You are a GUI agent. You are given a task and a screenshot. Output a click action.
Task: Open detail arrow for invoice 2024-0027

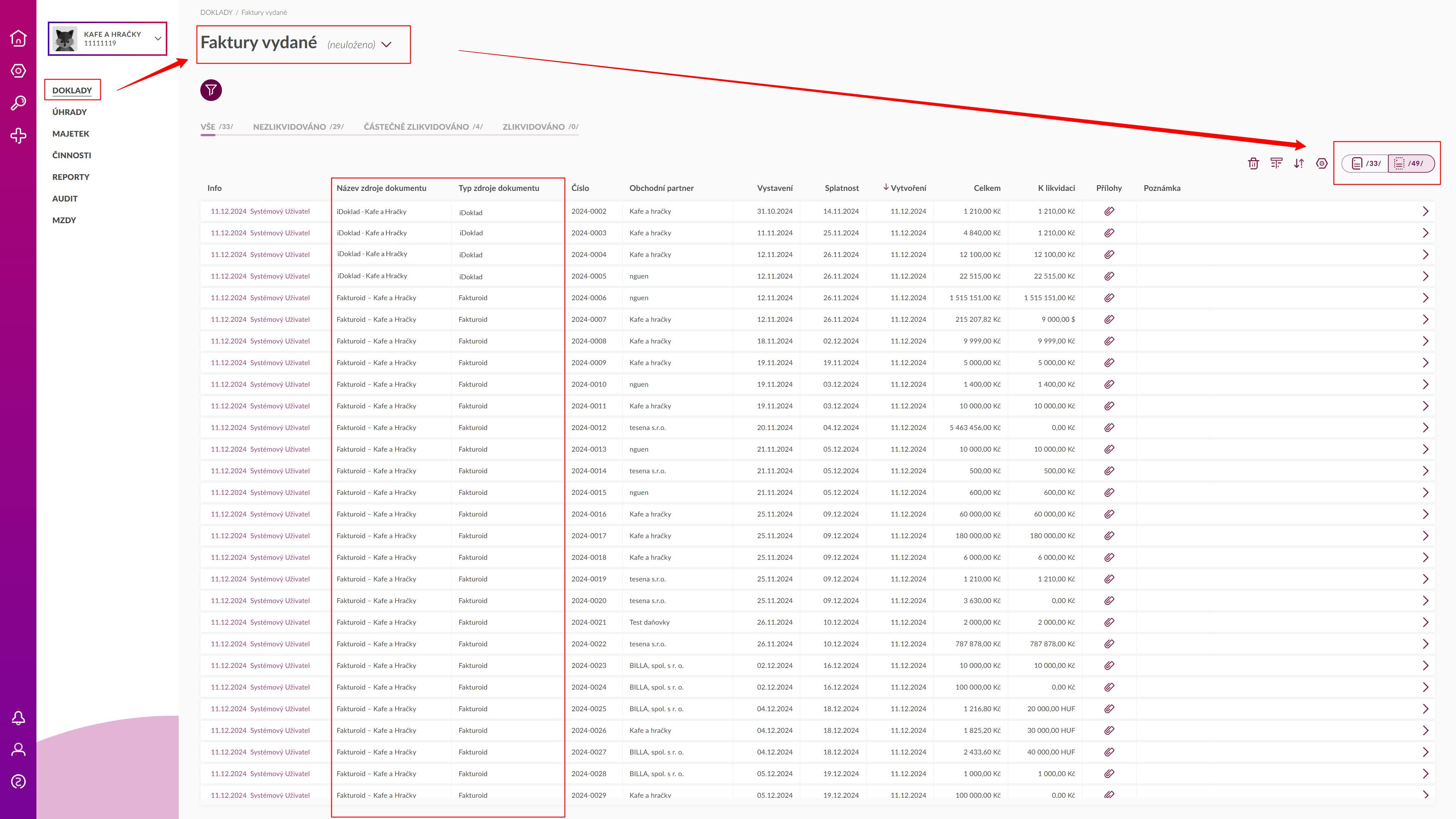point(1426,752)
